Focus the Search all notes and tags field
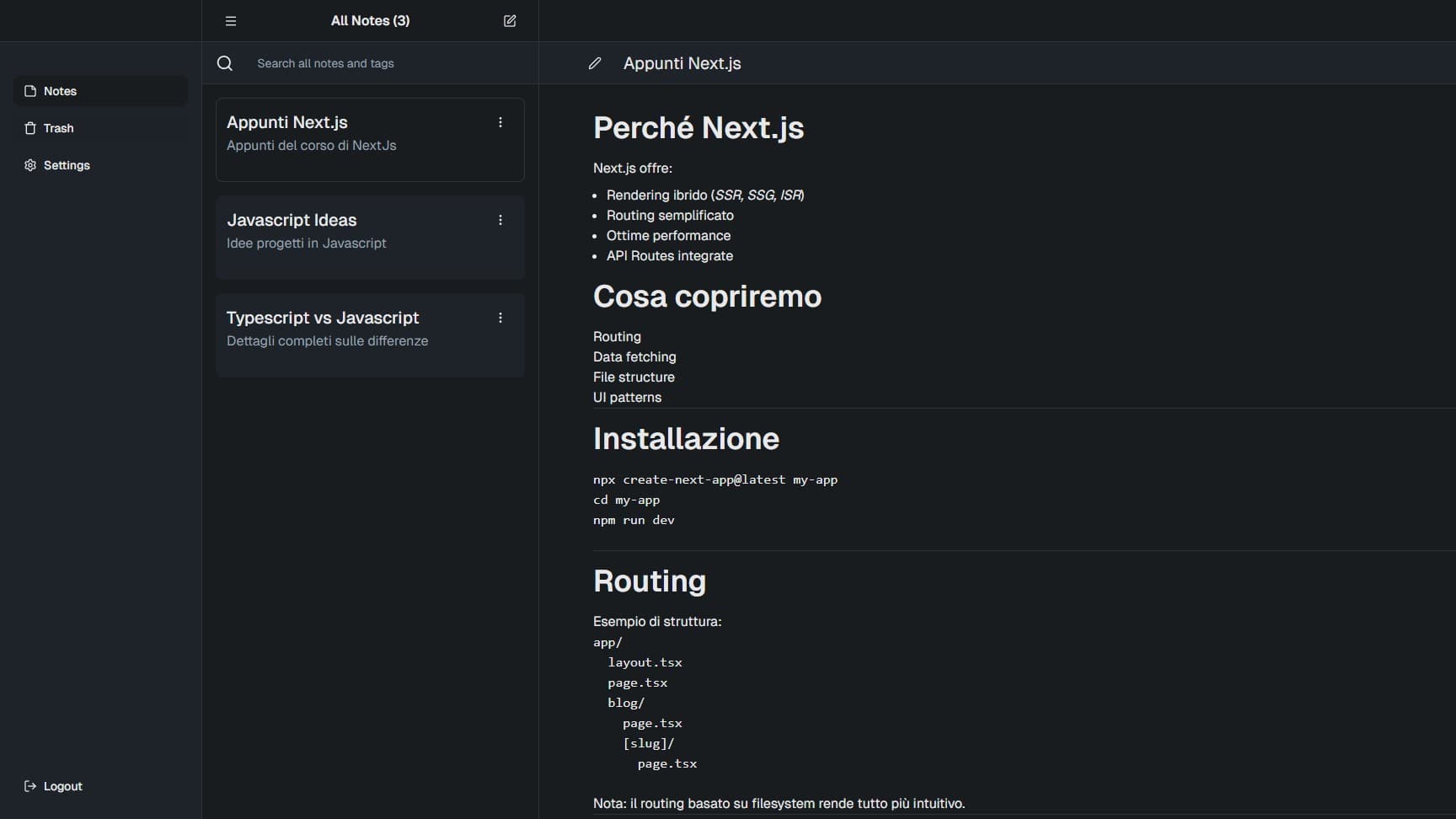 (x=379, y=63)
